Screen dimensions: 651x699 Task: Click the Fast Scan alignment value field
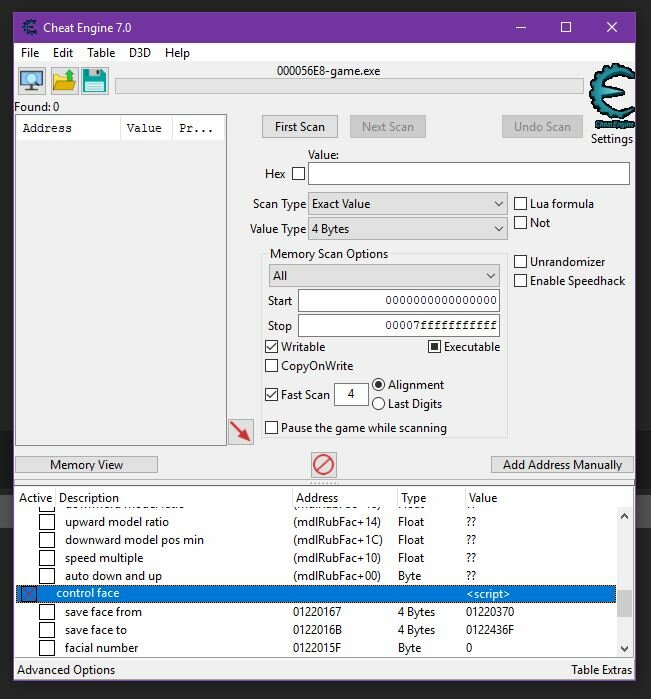(x=351, y=394)
